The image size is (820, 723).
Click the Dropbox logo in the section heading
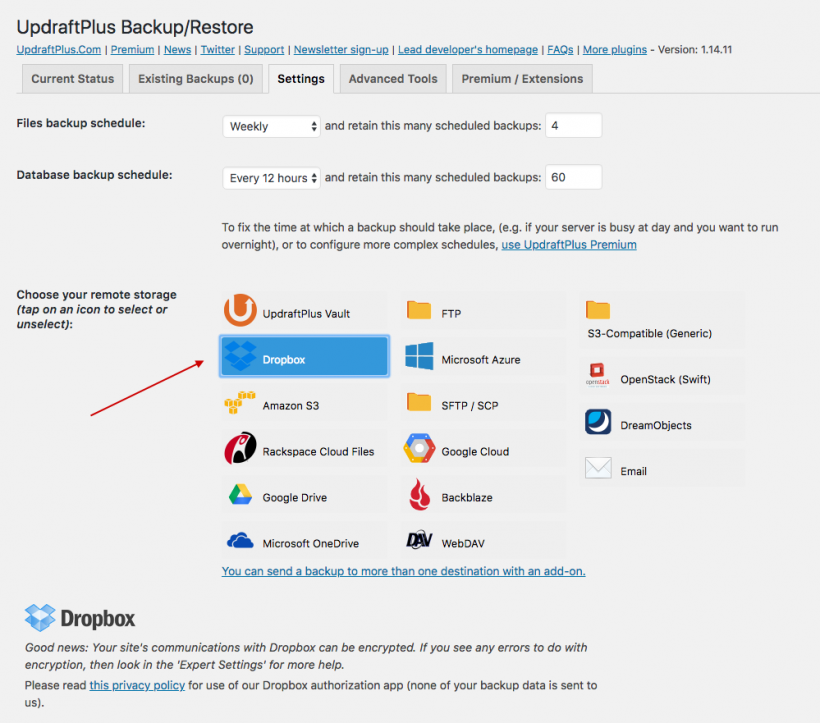[x=79, y=618]
